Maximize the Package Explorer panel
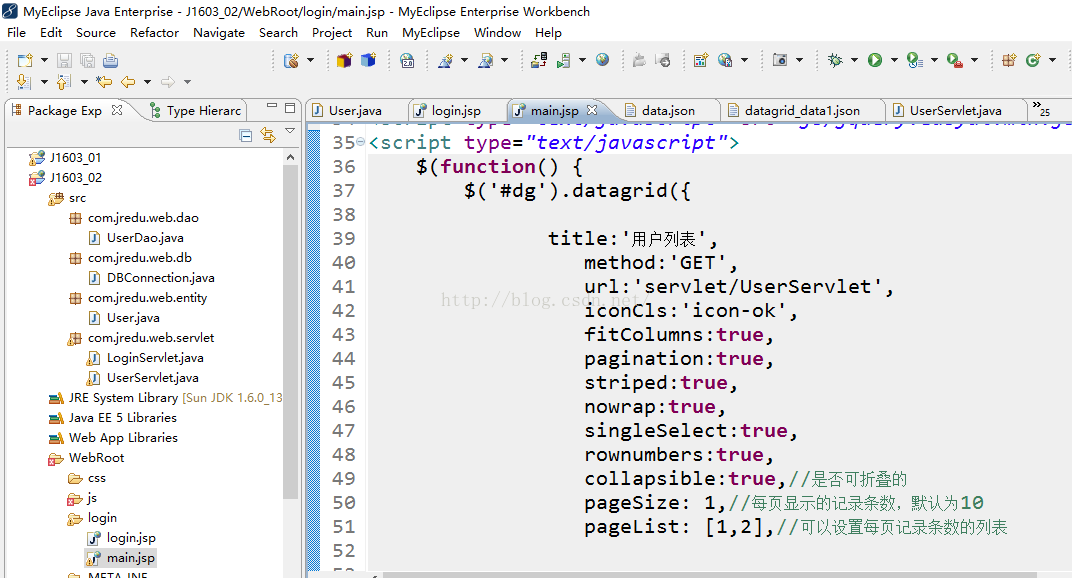The width and height of the screenshot is (1072, 578). click(290, 107)
